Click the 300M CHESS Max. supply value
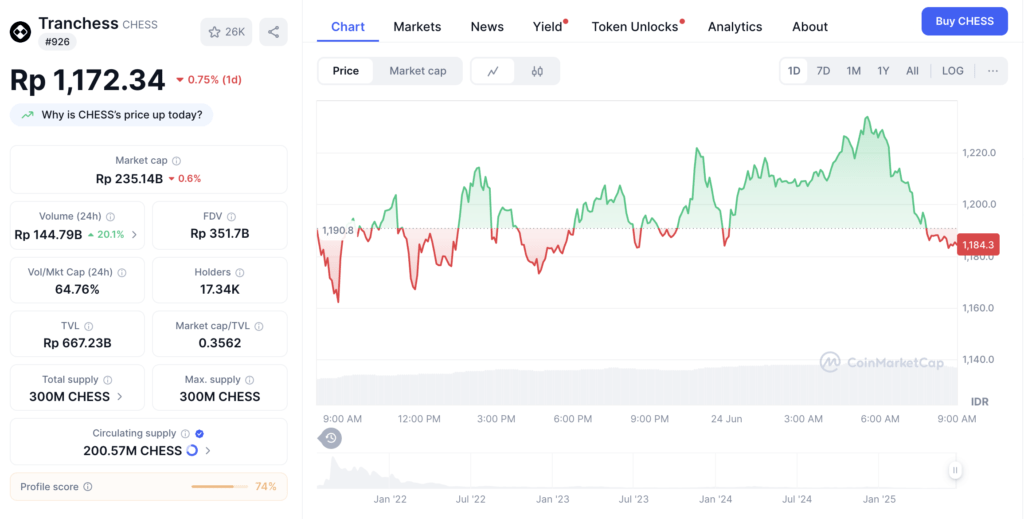This screenshot has height=519, width=1024. (220, 396)
